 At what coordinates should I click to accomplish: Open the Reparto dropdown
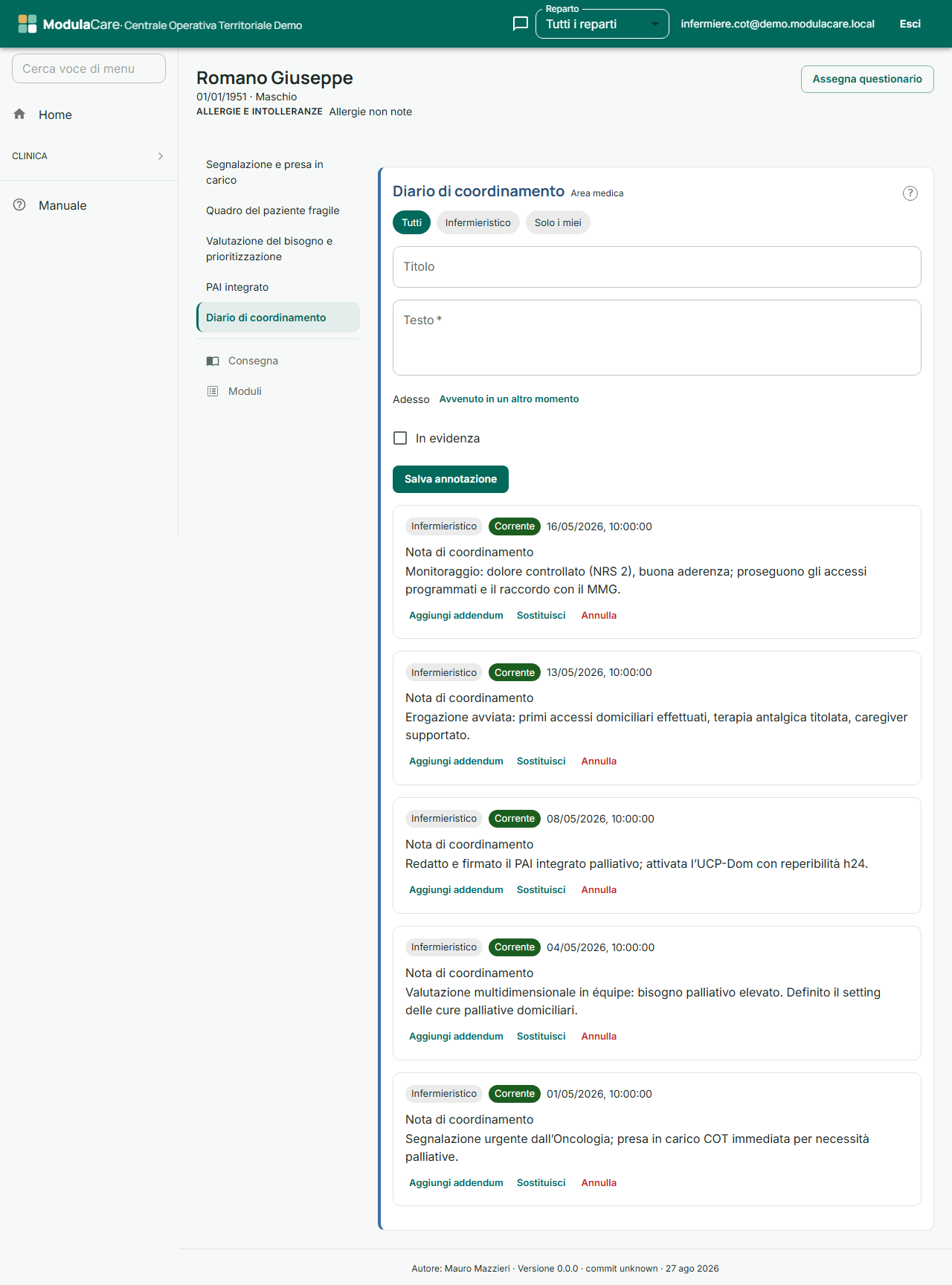tap(602, 24)
